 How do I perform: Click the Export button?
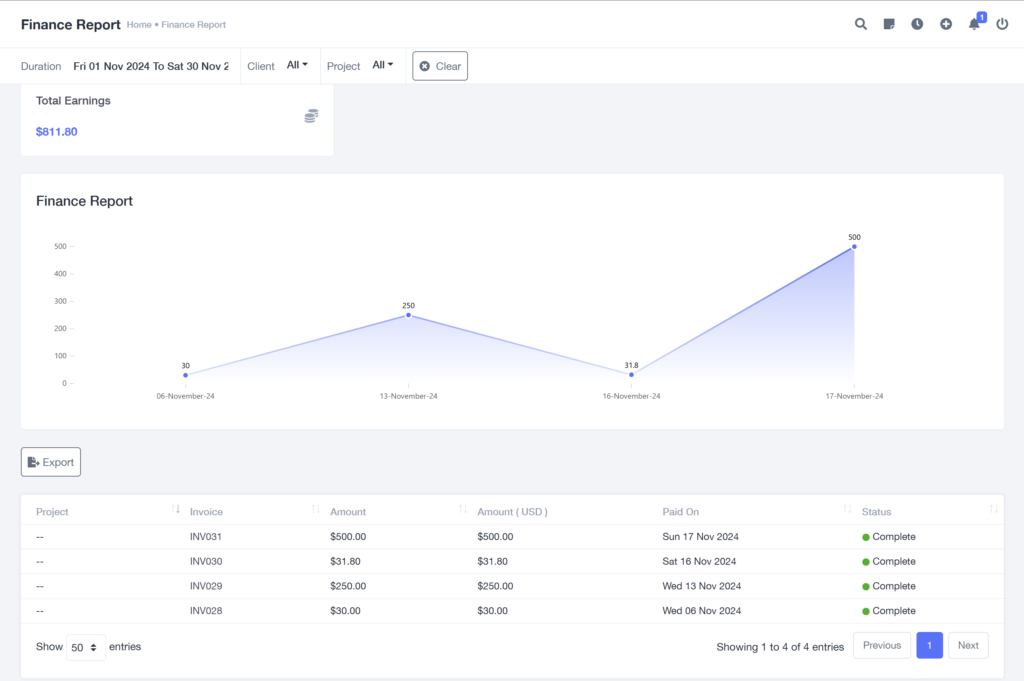pos(51,462)
